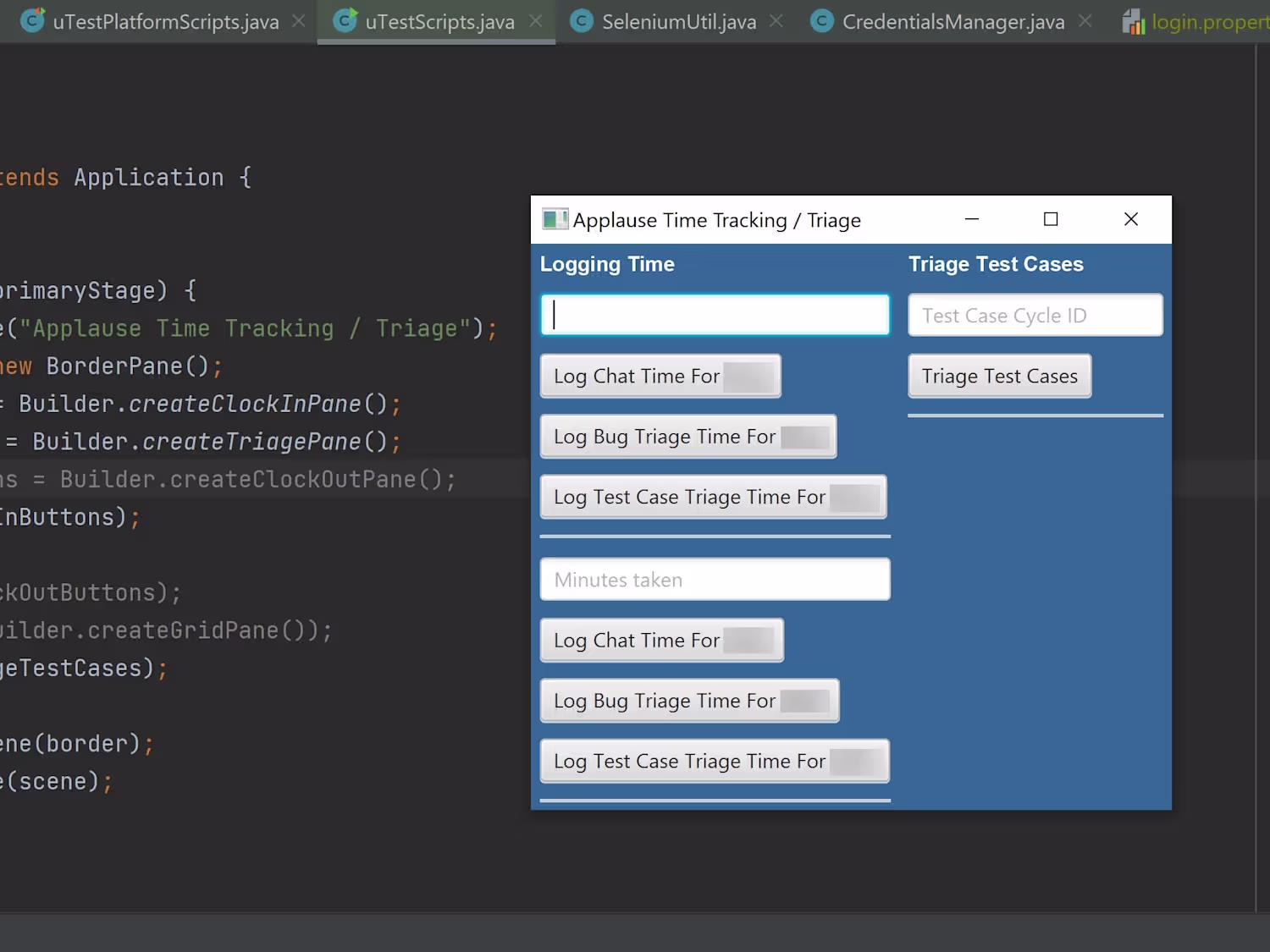The height and width of the screenshot is (952, 1270).
Task: Focus the empty field under Logging Time
Action: (x=715, y=315)
